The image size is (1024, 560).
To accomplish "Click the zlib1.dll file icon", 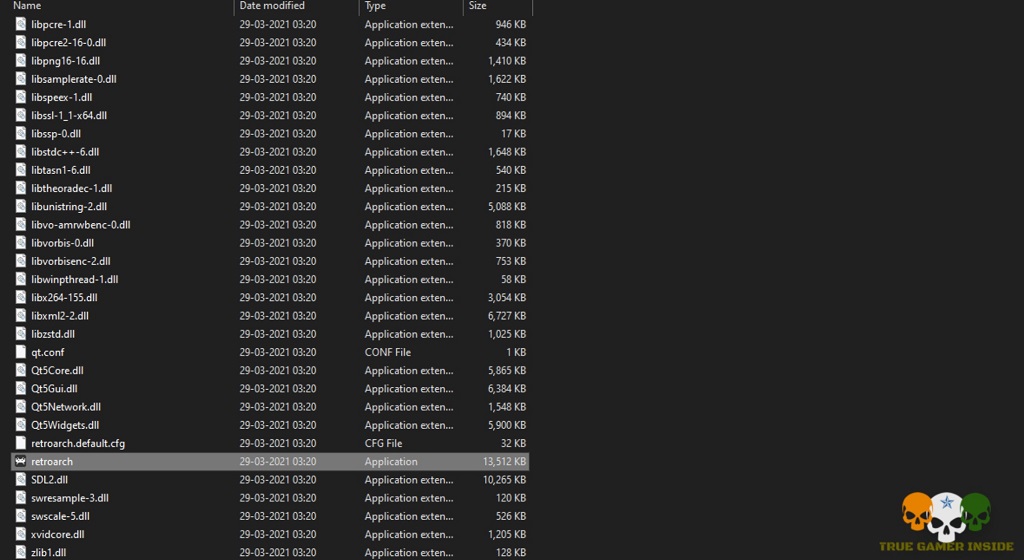I will coord(21,552).
